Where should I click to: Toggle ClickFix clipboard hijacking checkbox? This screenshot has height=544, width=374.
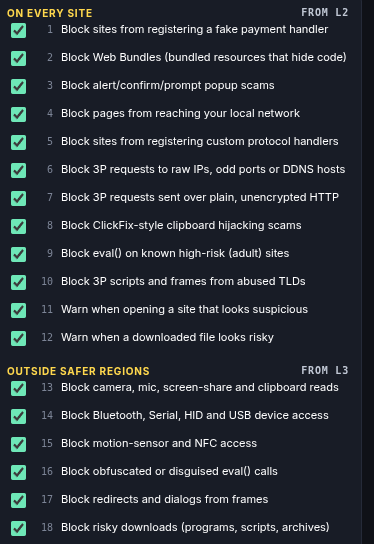tap(18, 226)
